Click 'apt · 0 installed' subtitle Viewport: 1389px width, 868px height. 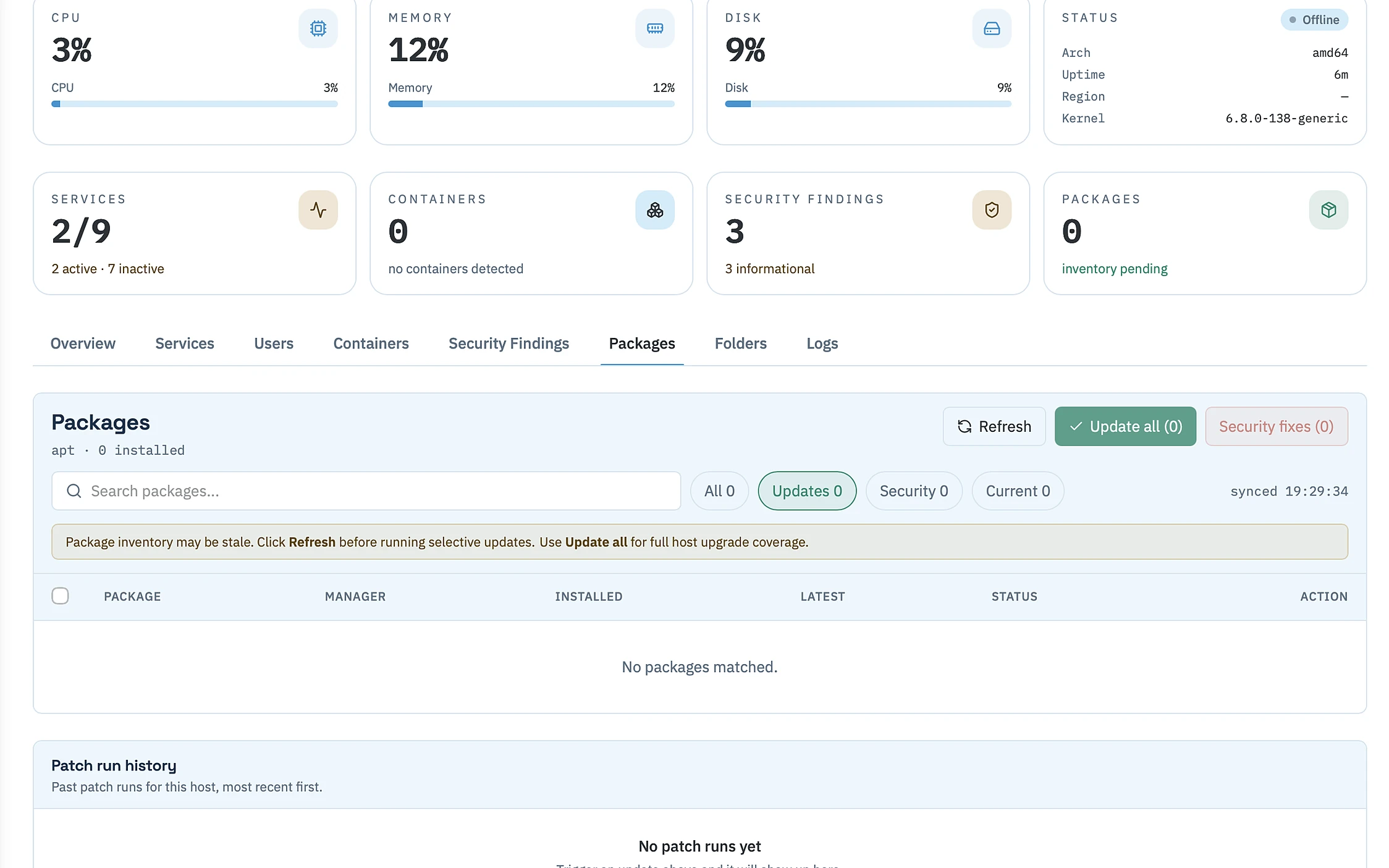118,450
